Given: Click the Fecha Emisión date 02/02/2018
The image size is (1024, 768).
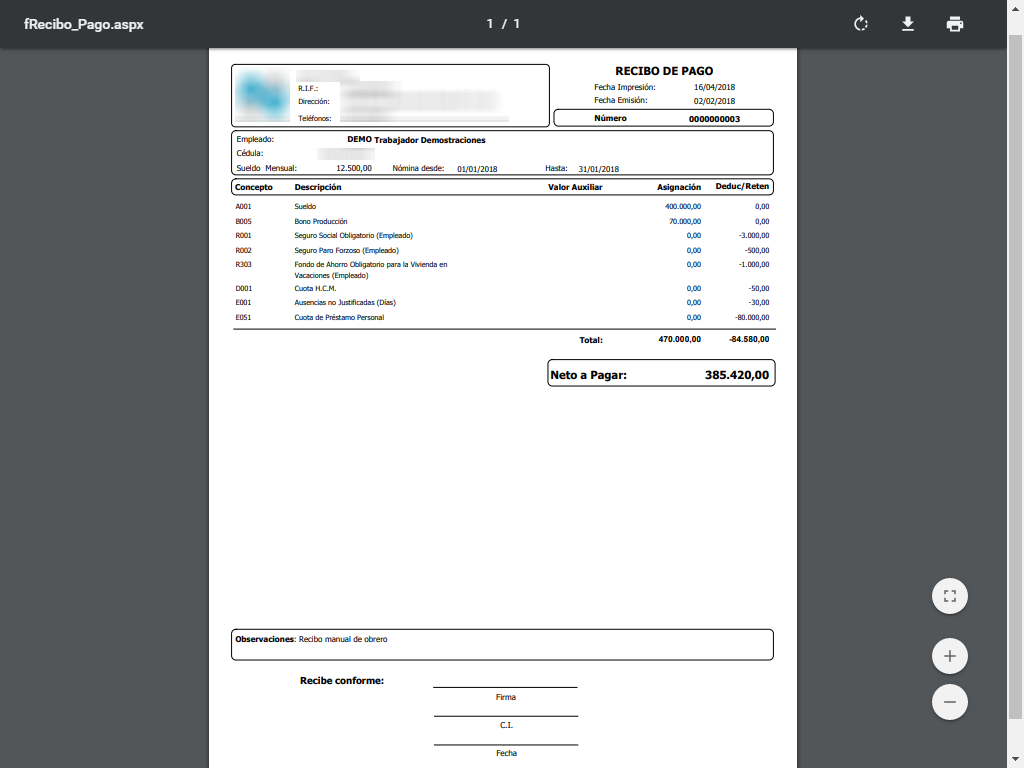Looking at the screenshot, I should coord(714,101).
